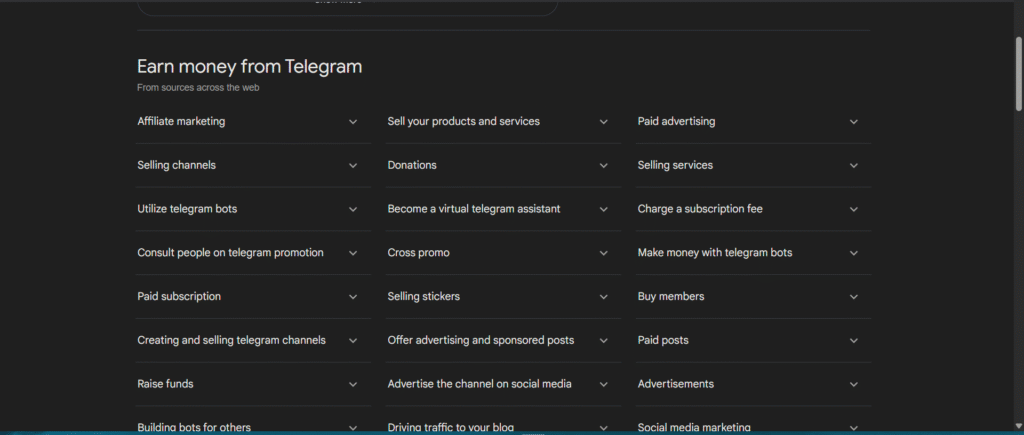Click the Donations chevron icon
1024x435 pixels.
(x=603, y=166)
